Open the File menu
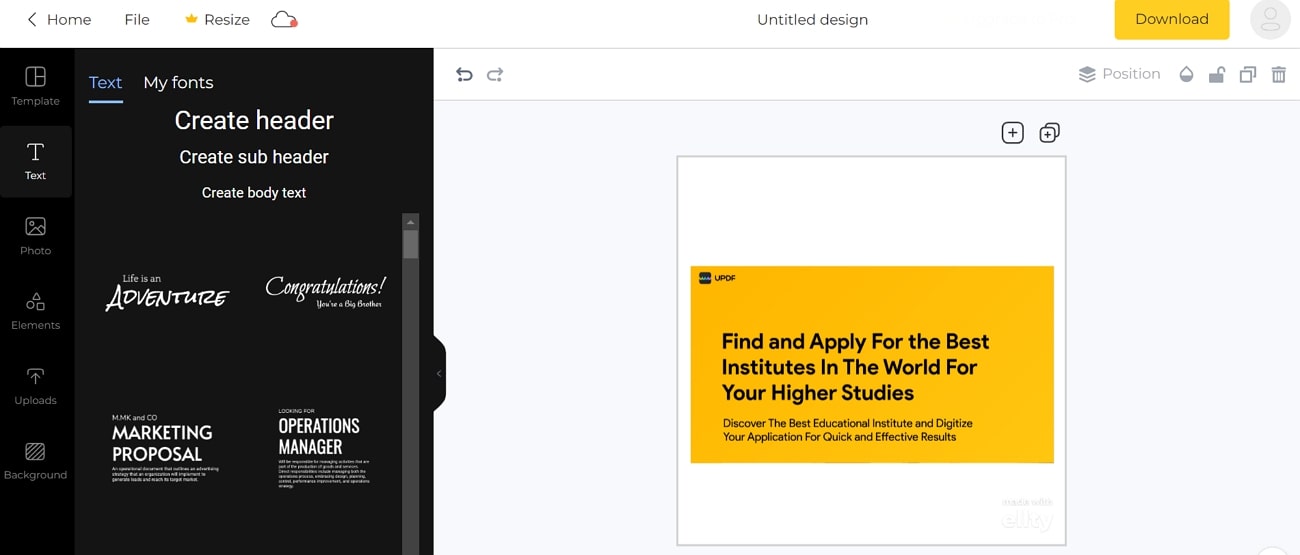The image size is (1300, 555). click(137, 19)
